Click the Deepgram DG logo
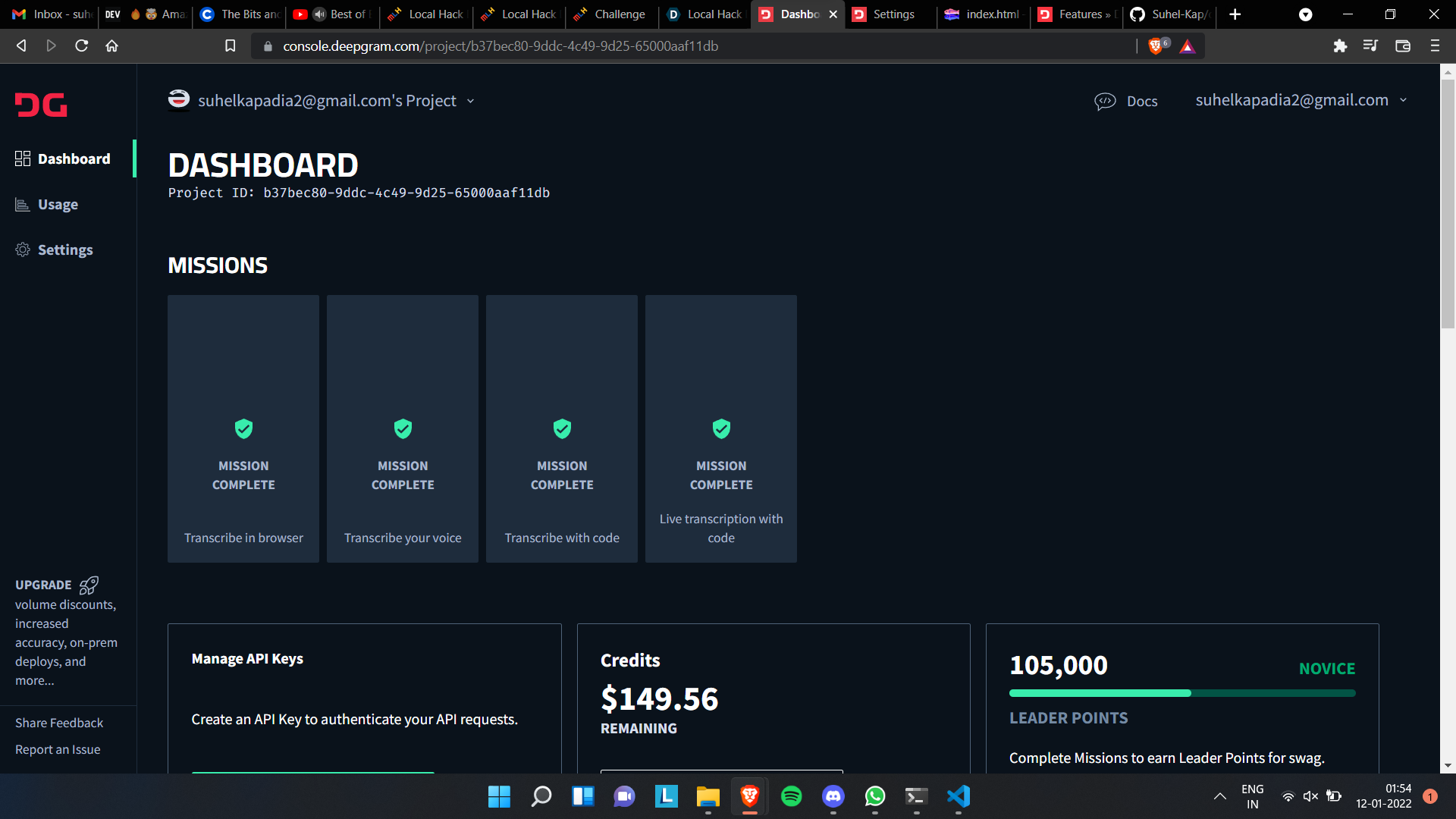The width and height of the screenshot is (1456, 819). tap(41, 105)
